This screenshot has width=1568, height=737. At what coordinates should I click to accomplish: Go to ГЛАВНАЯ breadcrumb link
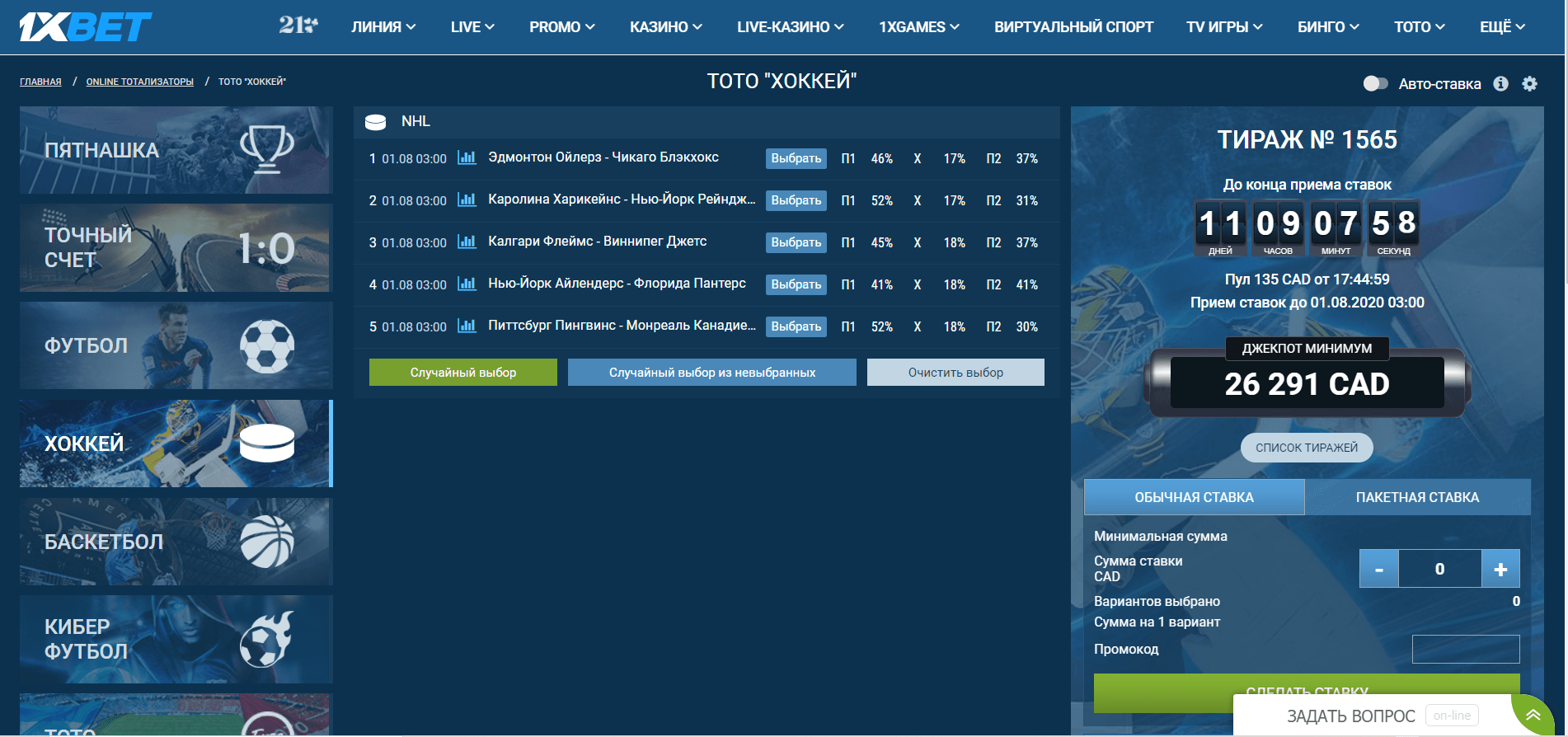pos(40,82)
